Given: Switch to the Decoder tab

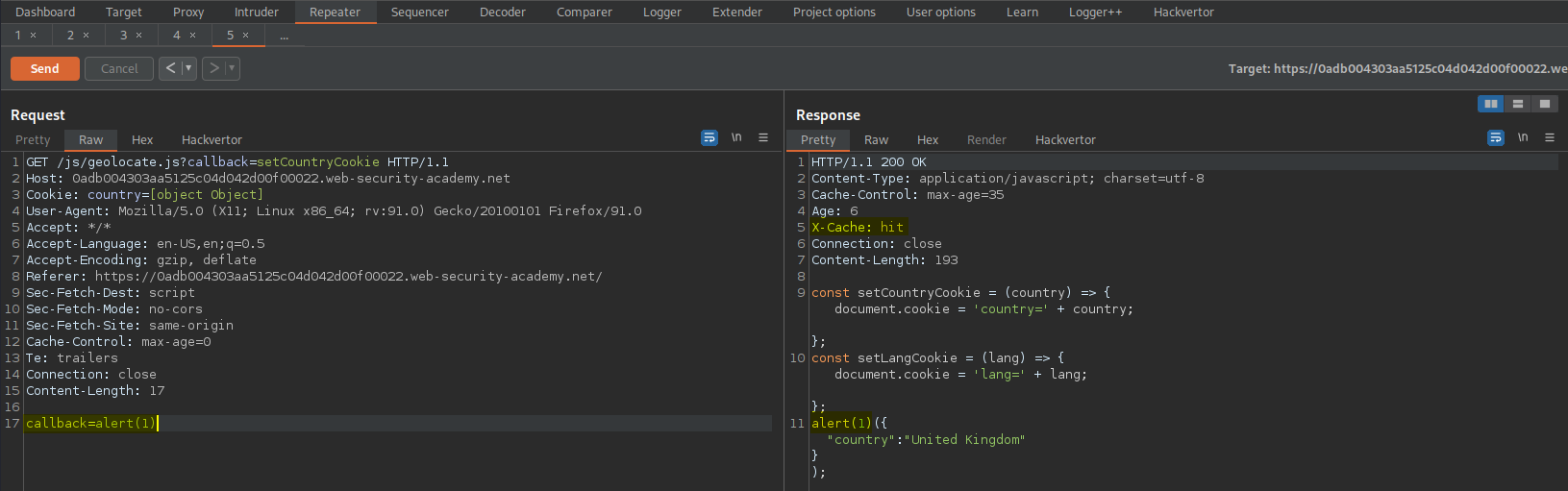Looking at the screenshot, I should (x=503, y=12).
